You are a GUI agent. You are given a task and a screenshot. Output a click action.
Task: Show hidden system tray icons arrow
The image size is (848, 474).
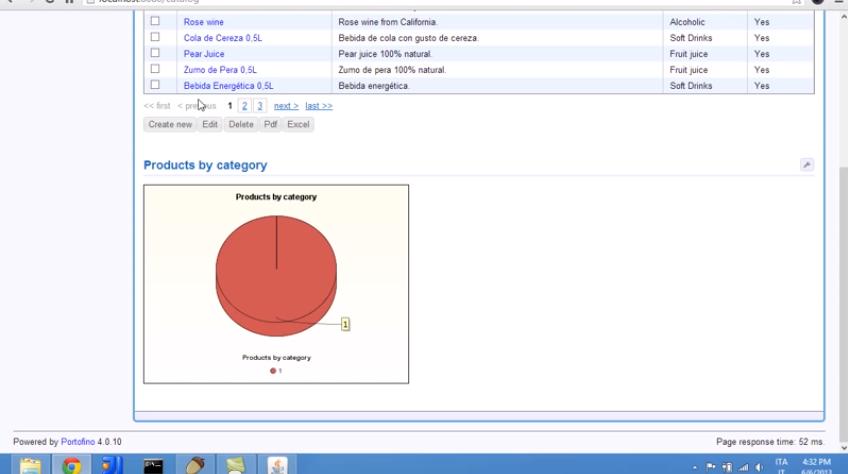[695, 468]
